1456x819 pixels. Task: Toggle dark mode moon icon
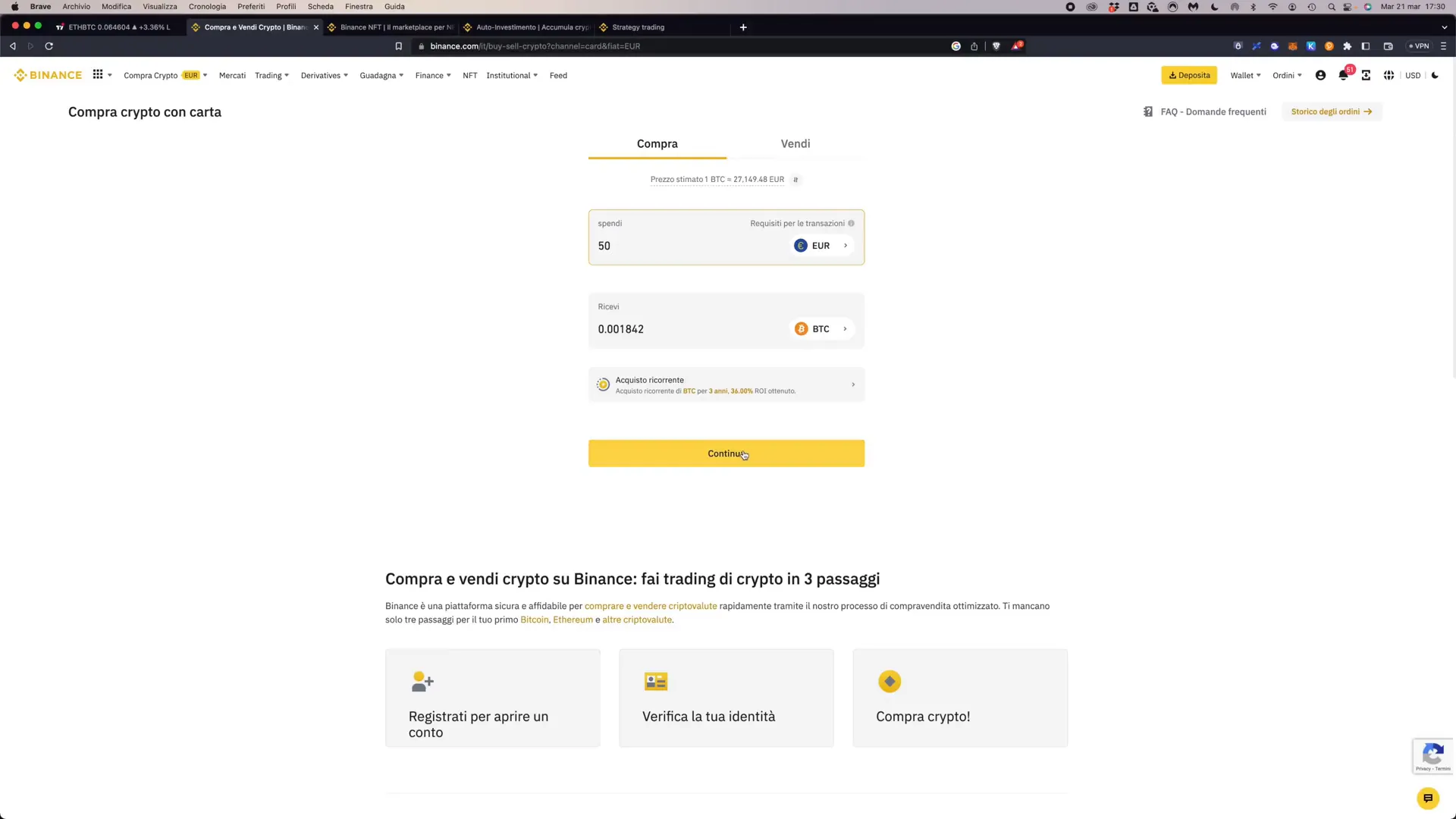(x=1435, y=75)
